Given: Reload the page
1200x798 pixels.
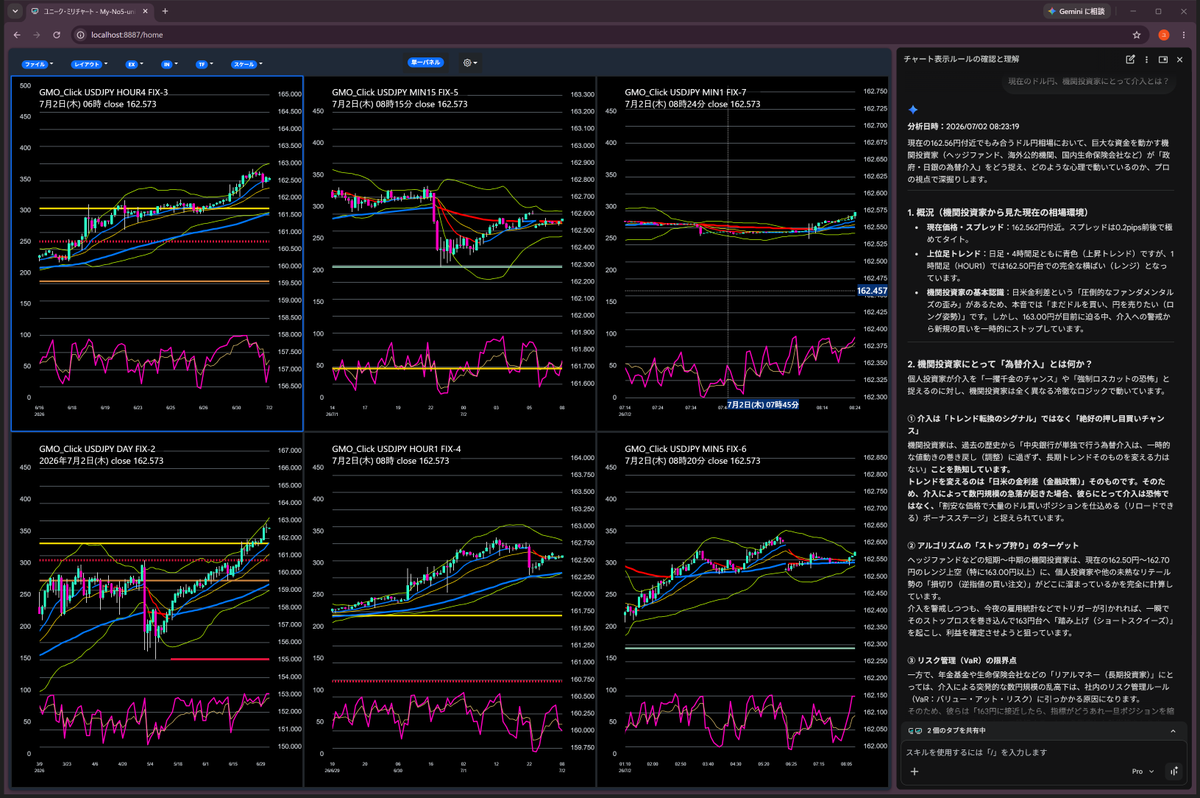Looking at the screenshot, I should (58, 34).
